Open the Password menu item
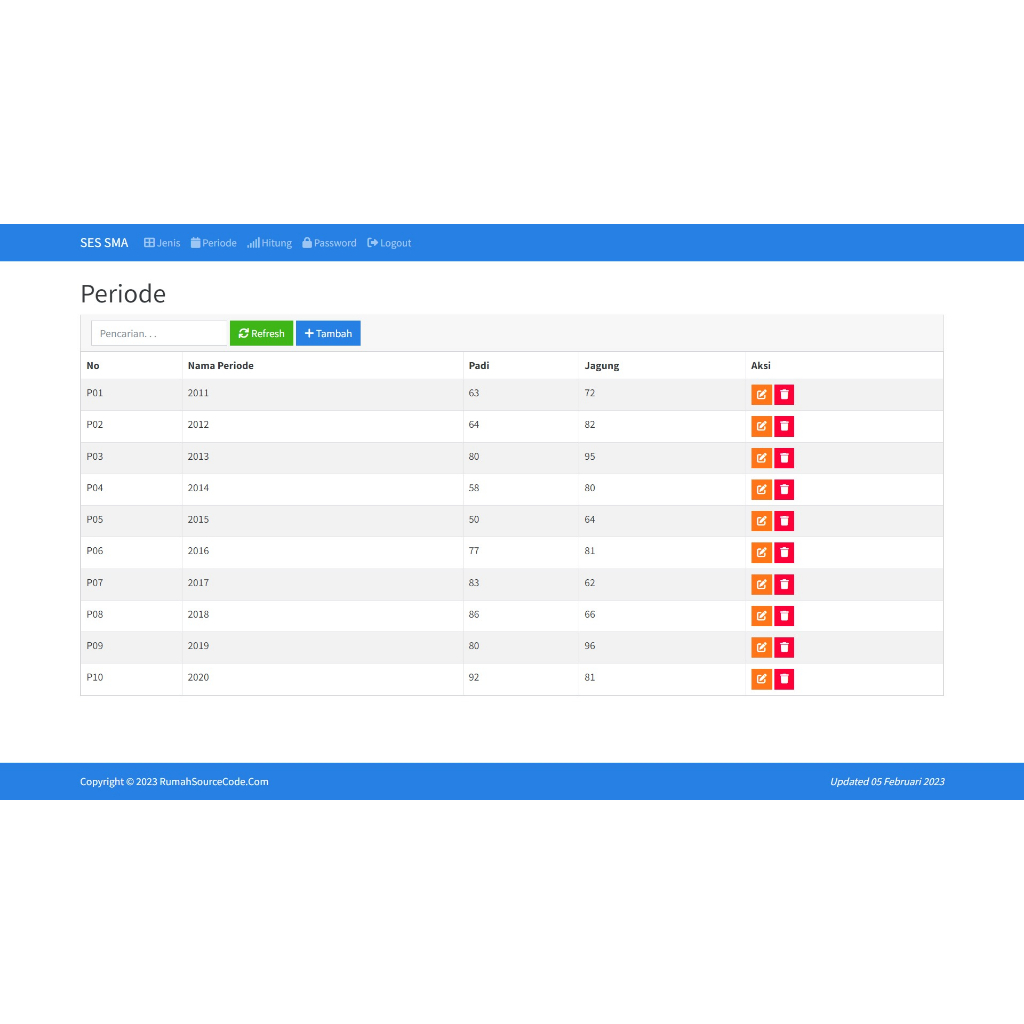Screen dimensions: 1024x1024 [329, 243]
